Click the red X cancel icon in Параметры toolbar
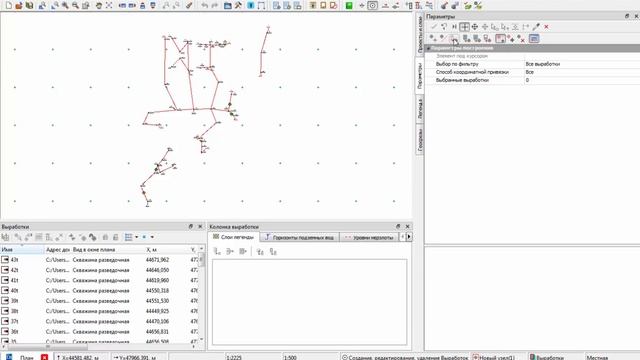The width and height of the screenshot is (640, 360). coord(546,27)
